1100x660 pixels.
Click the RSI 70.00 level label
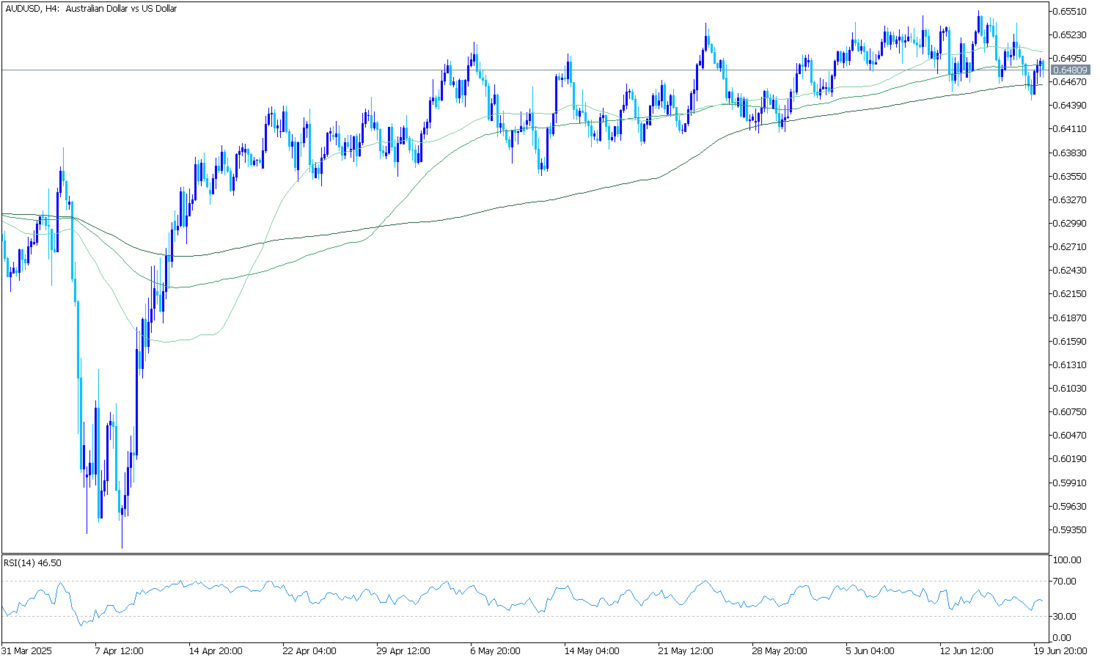[x=1065, y=581]
